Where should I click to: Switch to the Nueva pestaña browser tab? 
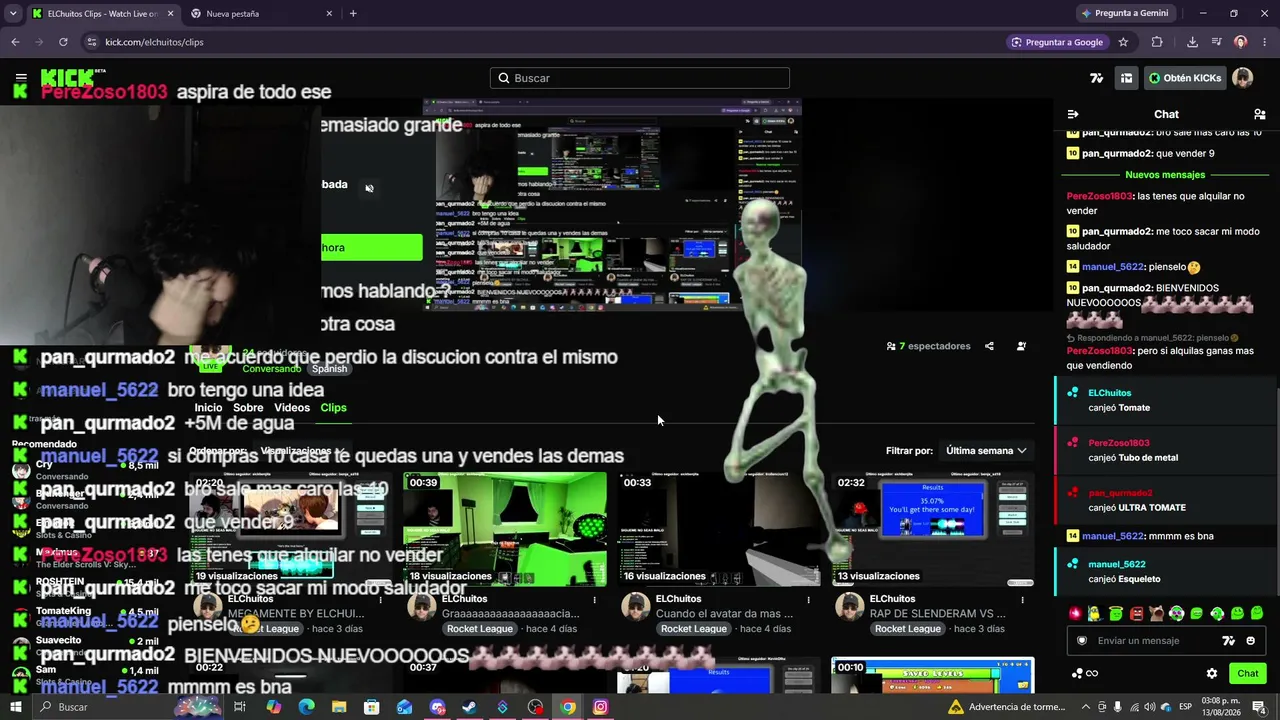261,14
